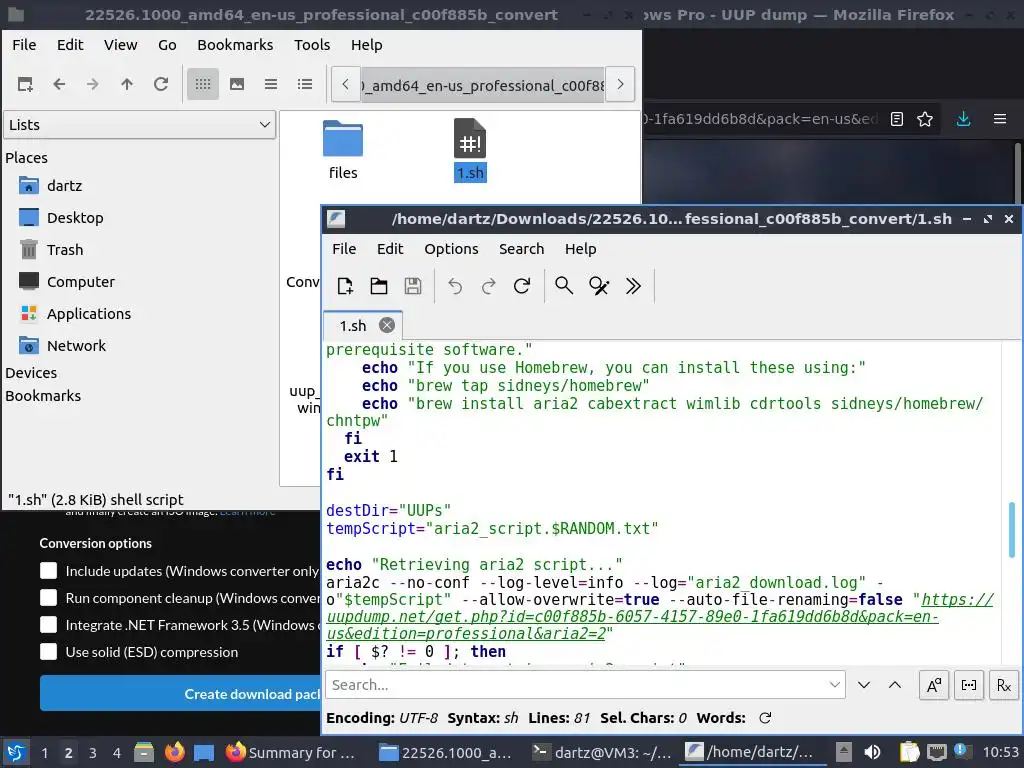Find next search match

[x=864, y=685]
